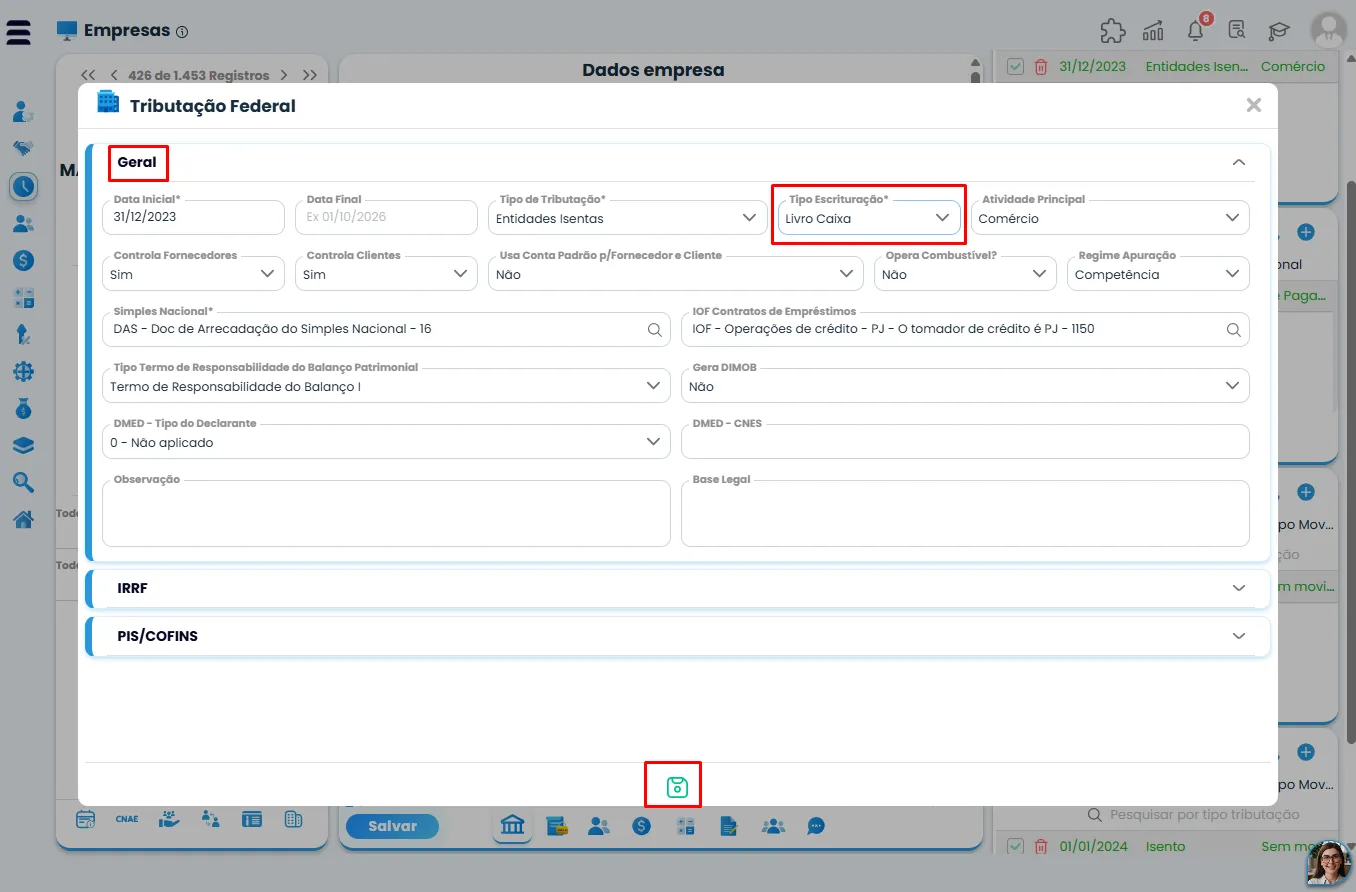Screen dimensions: 1356x892
Task: Open the dollar coin icon in sidebar
Action: (24, 261)
